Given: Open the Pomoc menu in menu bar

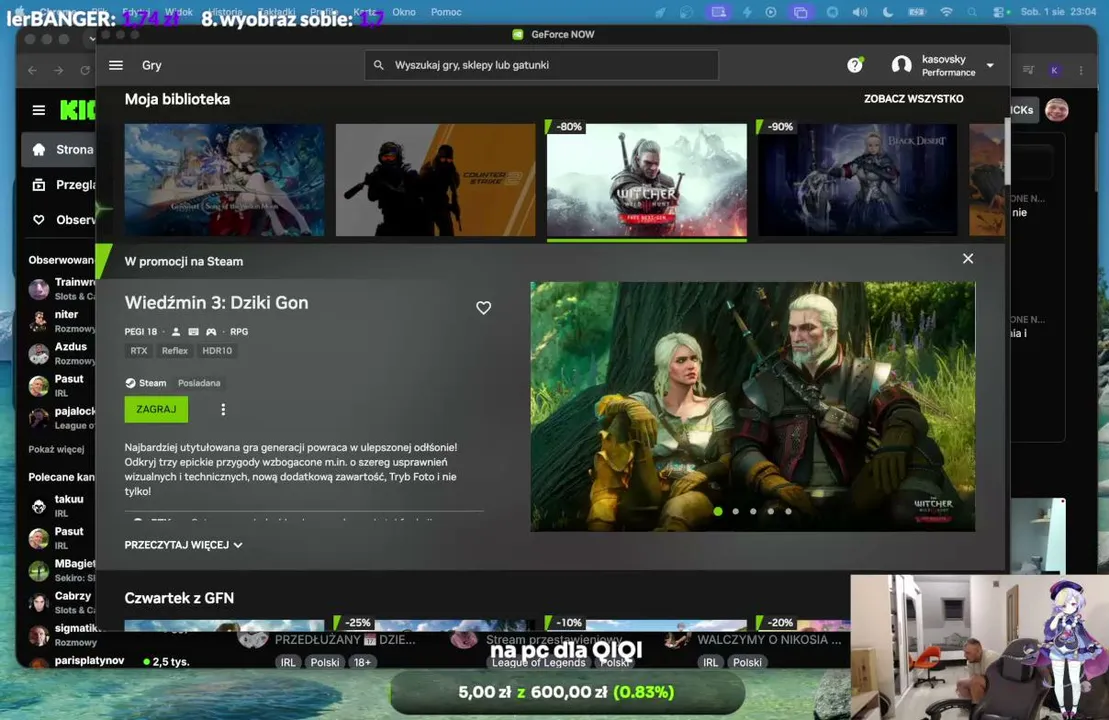Looking at the screenshot, I should [x=446, y=12].
